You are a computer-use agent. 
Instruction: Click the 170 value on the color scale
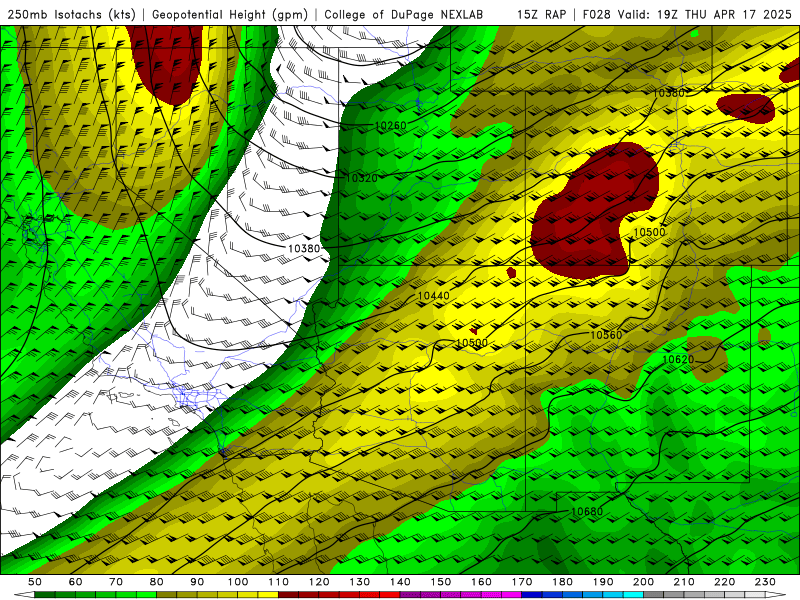(521, 582)
